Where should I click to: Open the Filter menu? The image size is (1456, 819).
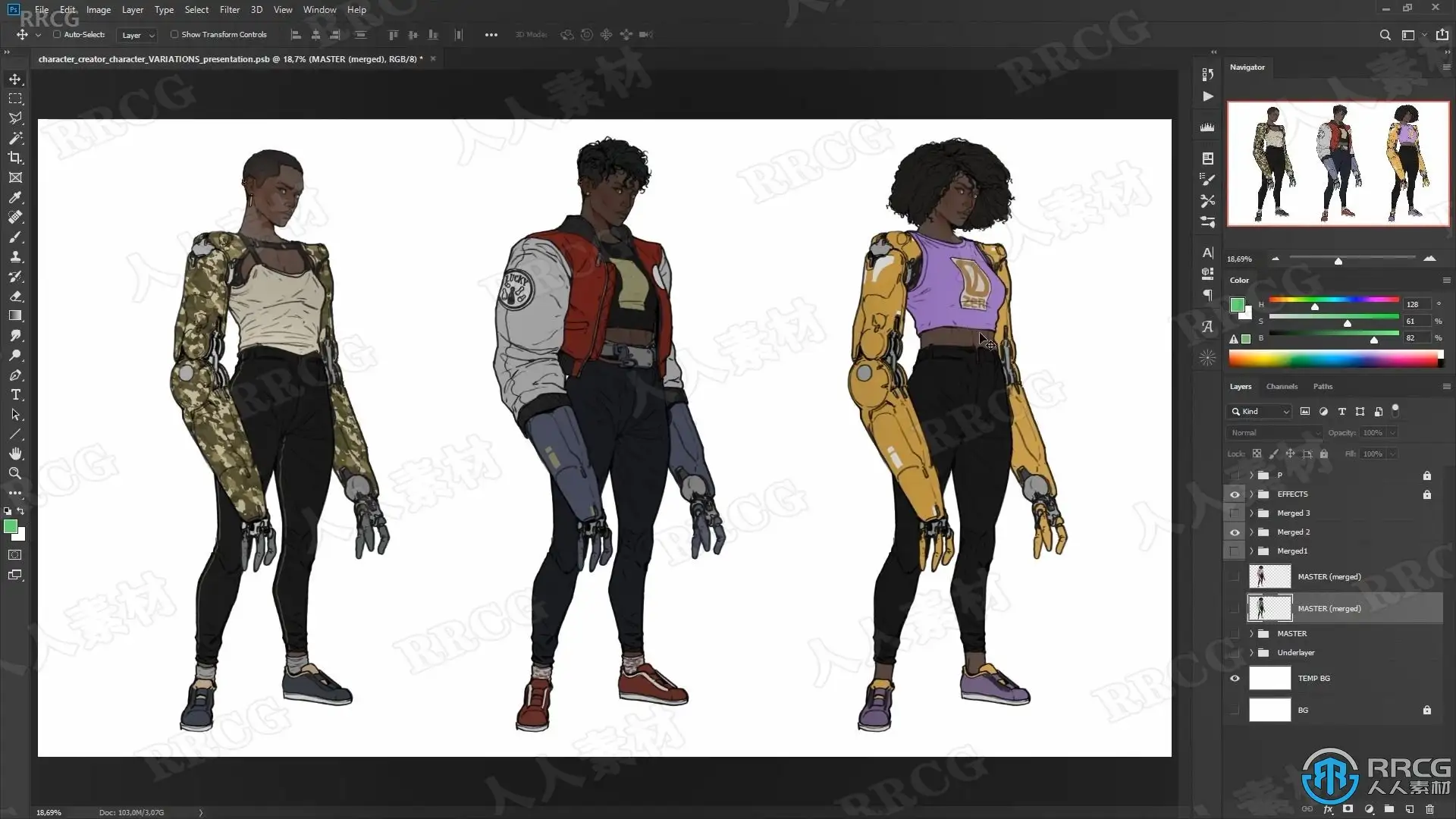229,10
